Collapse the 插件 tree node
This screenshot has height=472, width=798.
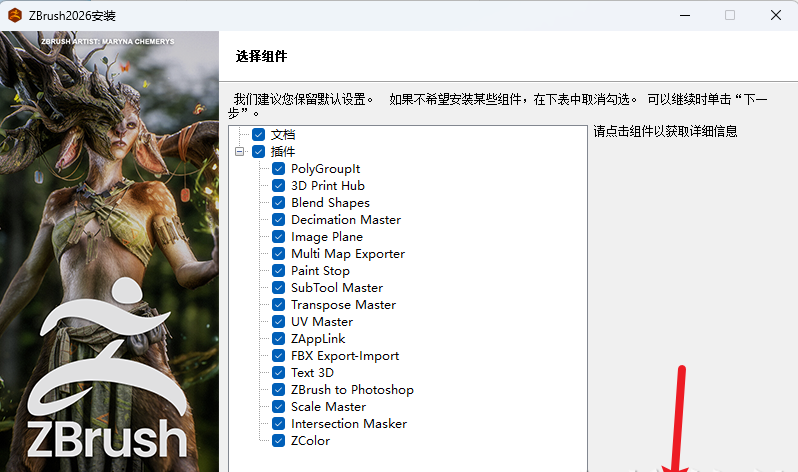(x=240, y=152)
